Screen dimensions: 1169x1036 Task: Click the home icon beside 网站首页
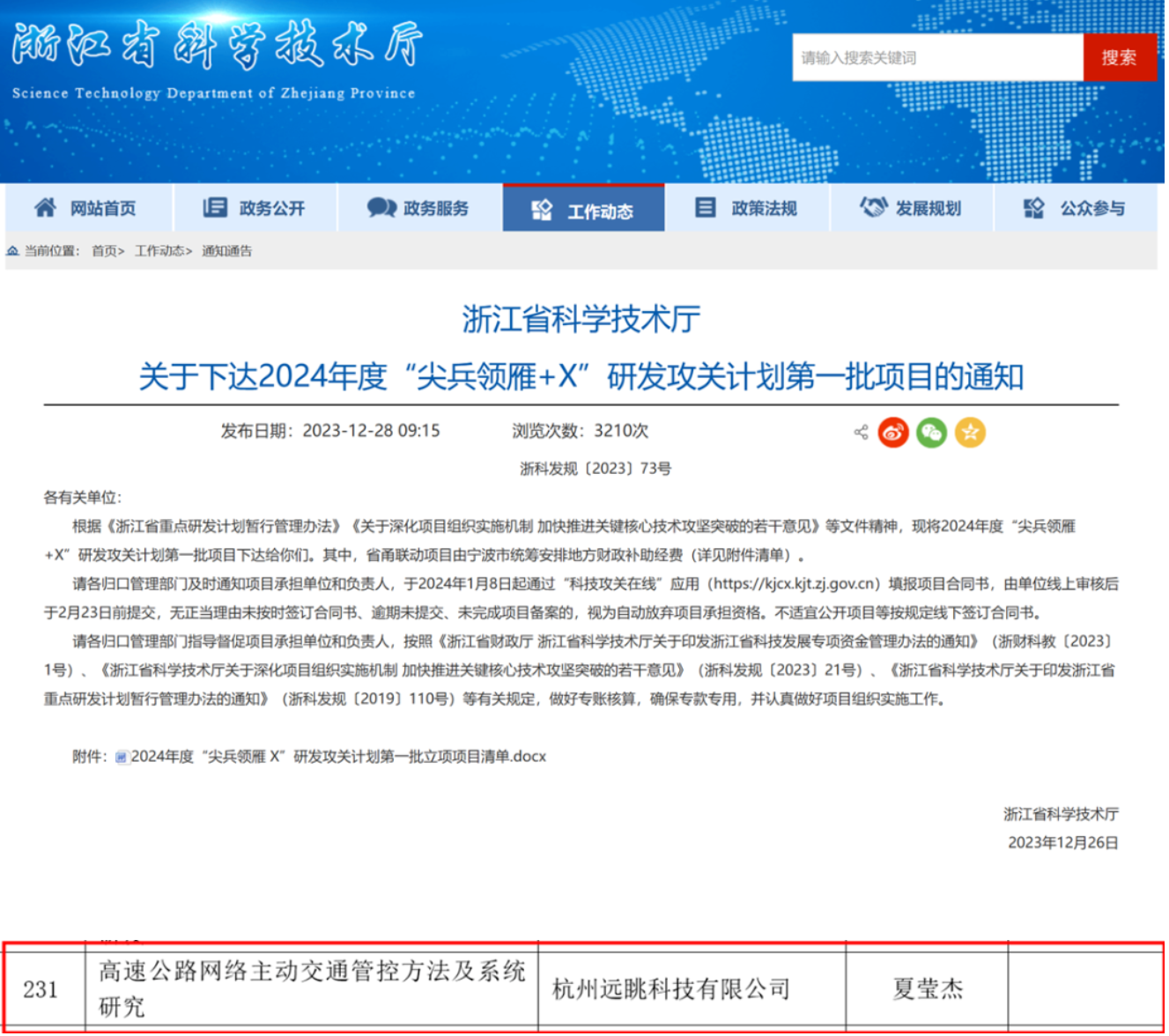tap(45, 207)
